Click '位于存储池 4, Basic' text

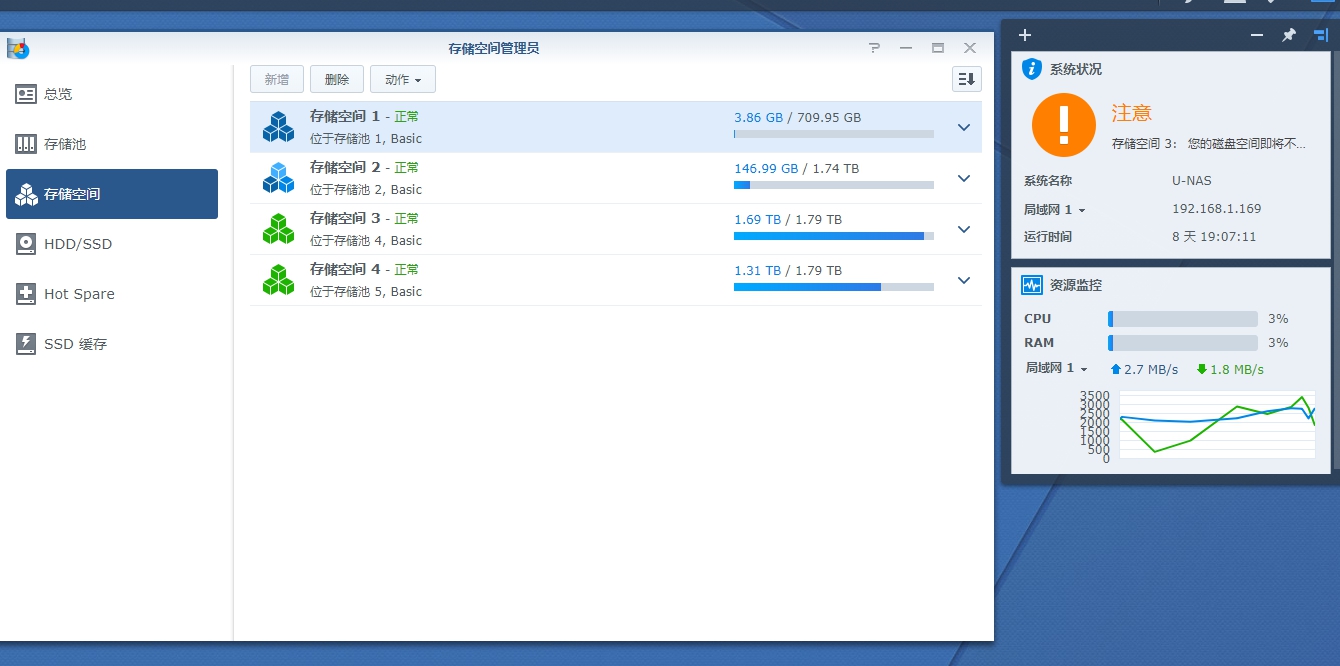coord(366,241)
